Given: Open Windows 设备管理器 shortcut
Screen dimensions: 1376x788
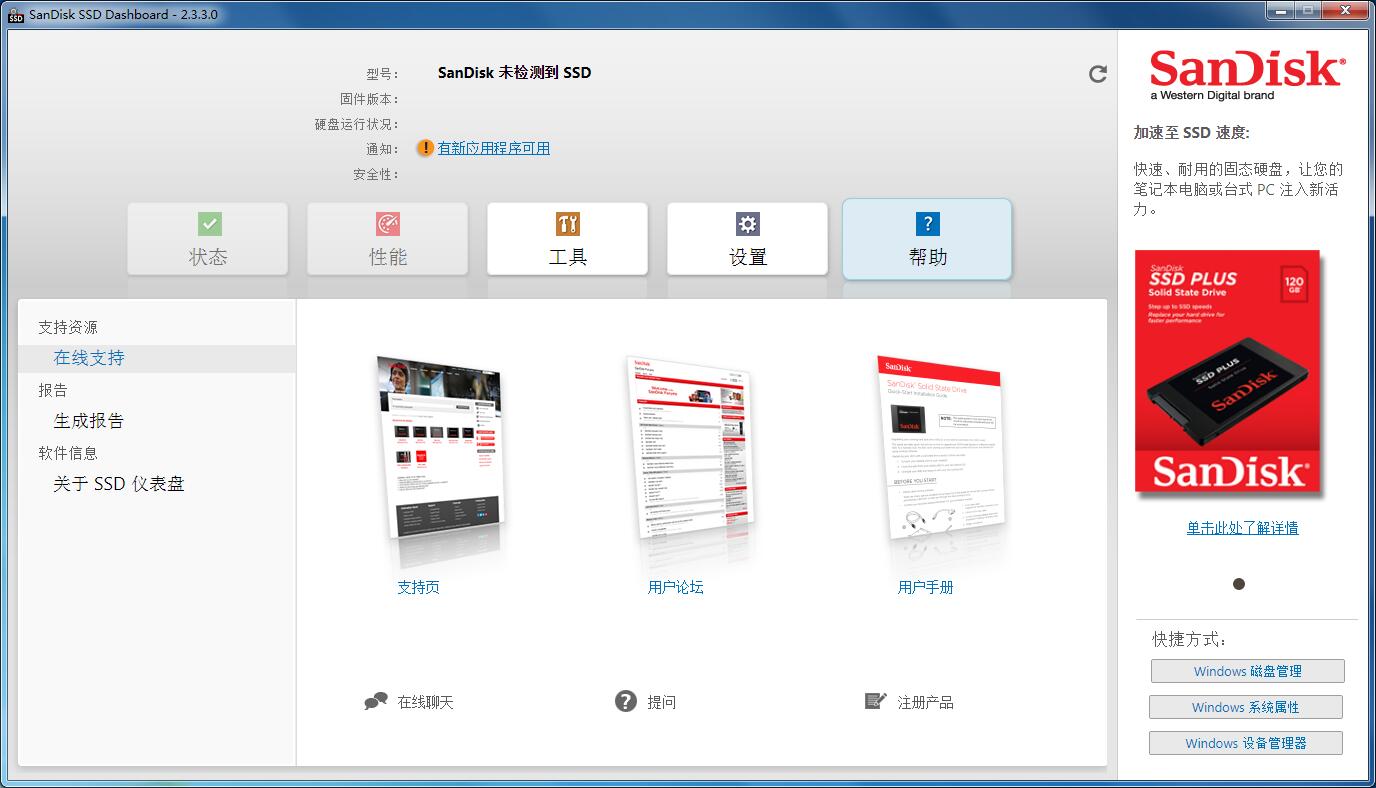Looking at the screenshot, I should coord(1246,743).
